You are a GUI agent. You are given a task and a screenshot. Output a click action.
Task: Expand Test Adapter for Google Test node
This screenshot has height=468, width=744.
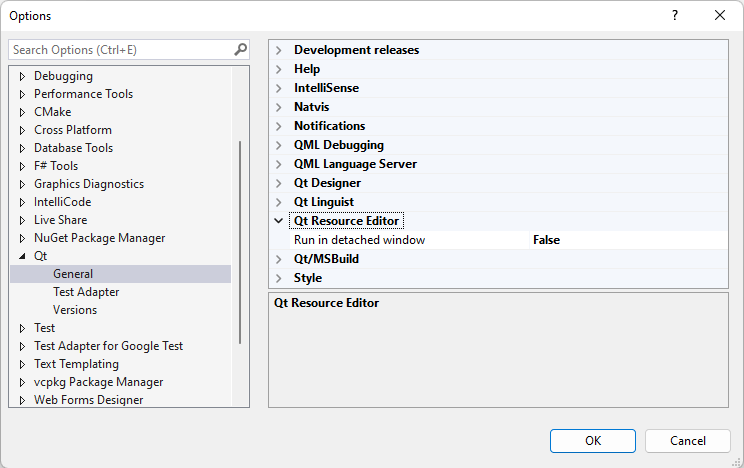click(x=22, y=346)
